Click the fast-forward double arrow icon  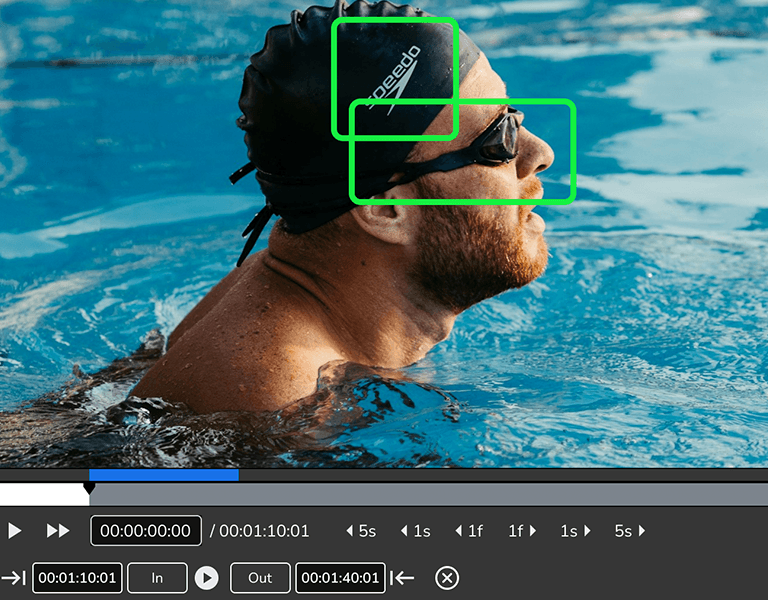pyautogui.click(x=58, y=531)
